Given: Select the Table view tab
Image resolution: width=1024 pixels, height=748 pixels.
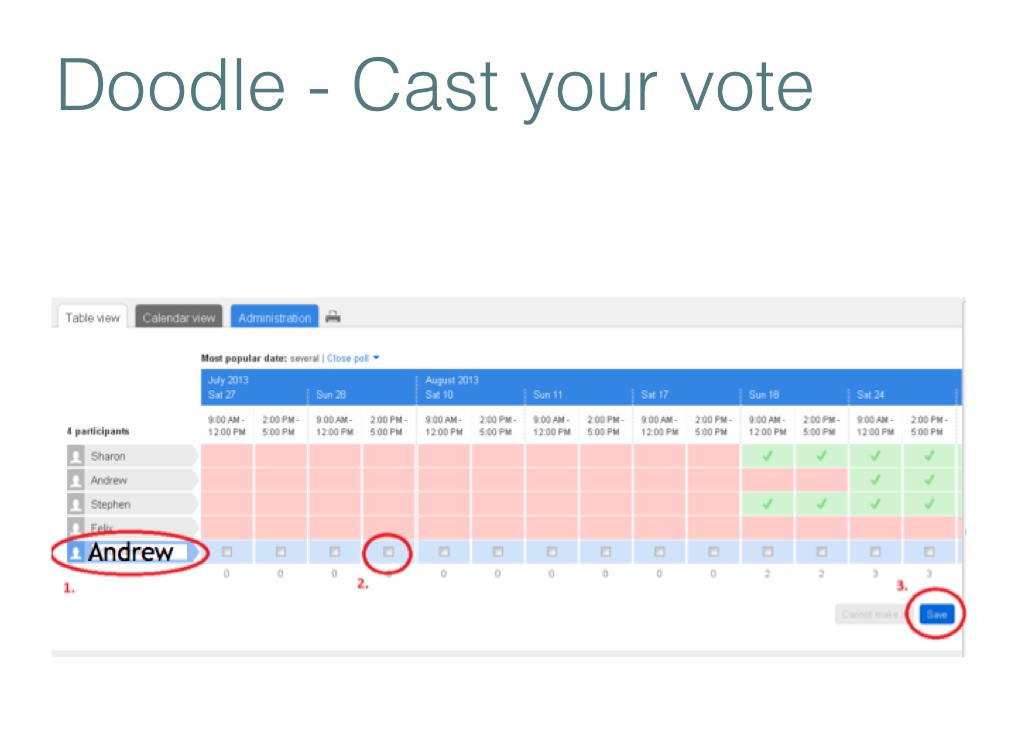Looking at the screenshot, I should point(92,318).
